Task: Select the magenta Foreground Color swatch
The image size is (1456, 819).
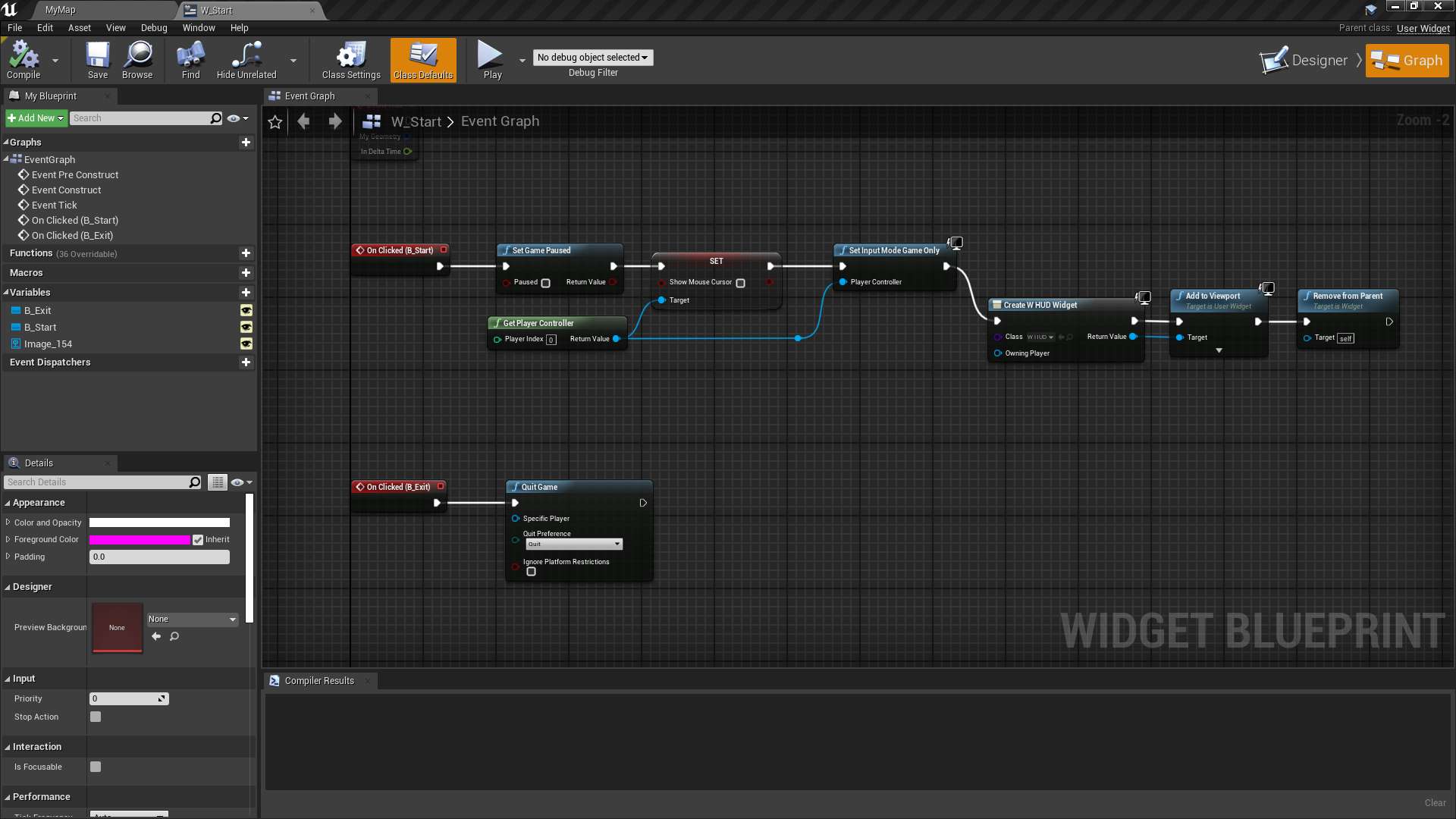Action: (140, 539)
